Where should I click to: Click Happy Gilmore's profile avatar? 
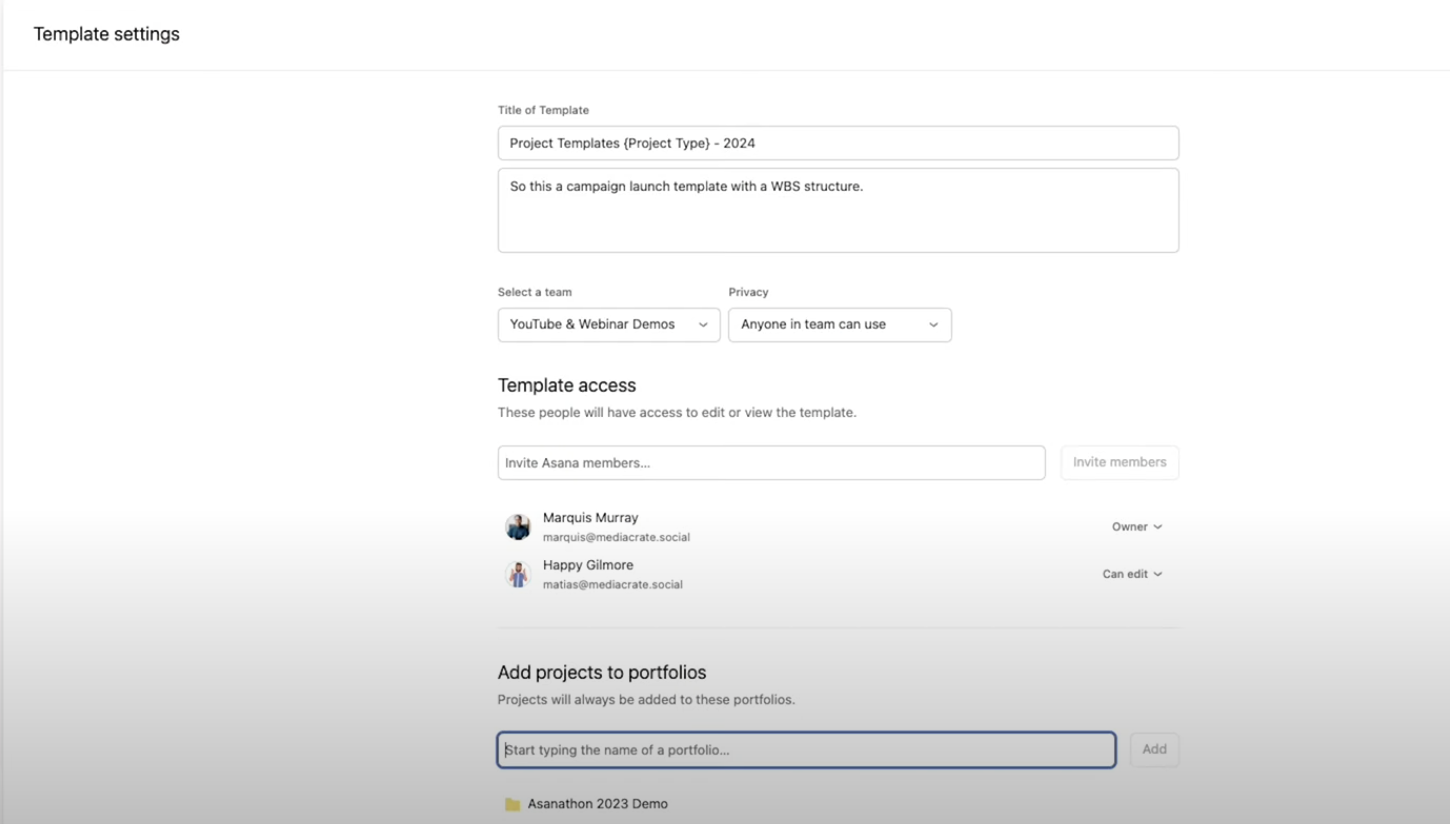coord(518,574)
